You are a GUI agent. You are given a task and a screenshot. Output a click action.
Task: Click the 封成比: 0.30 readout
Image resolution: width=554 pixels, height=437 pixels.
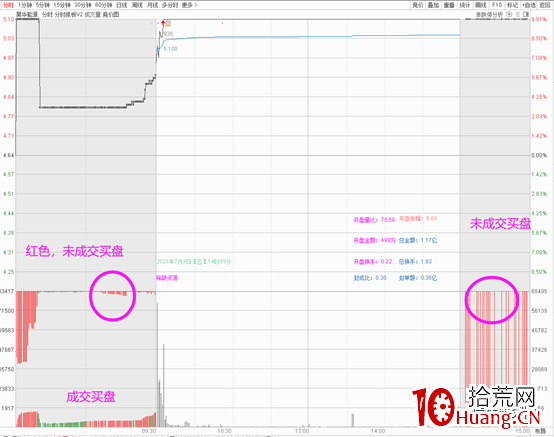click(x=370, y=278)
